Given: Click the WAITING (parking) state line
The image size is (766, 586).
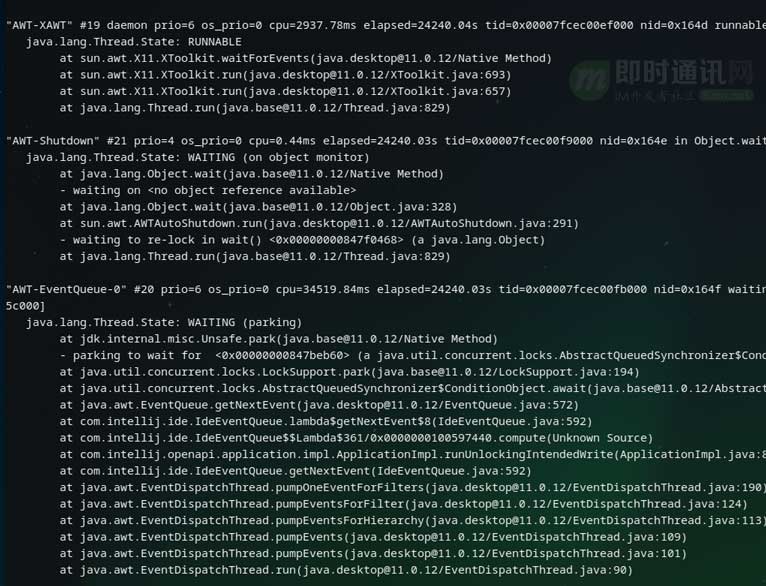Looking at the screenshot, I should [x=164, y=322].
